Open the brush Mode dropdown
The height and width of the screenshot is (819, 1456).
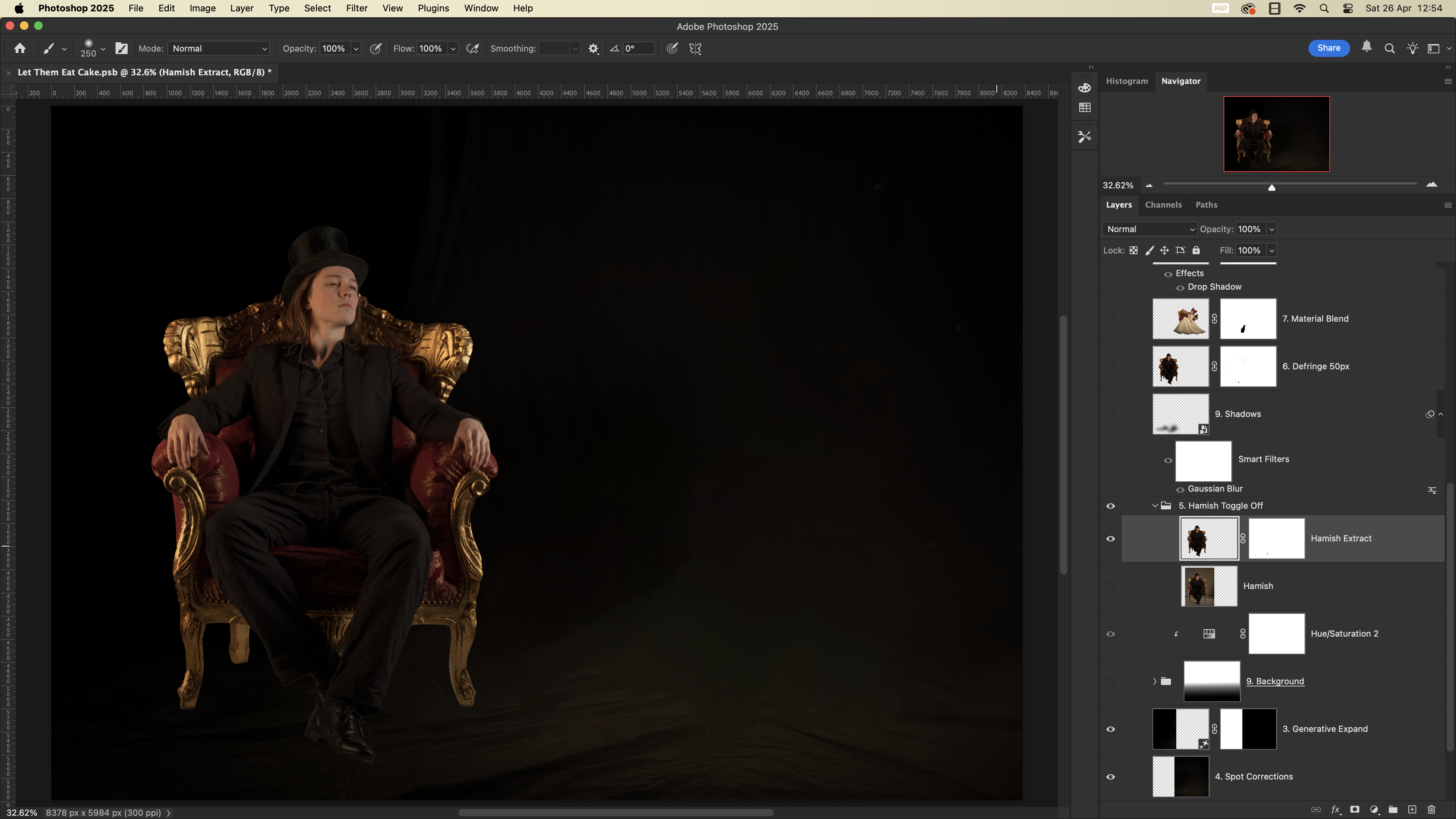[x=219, y=49]
